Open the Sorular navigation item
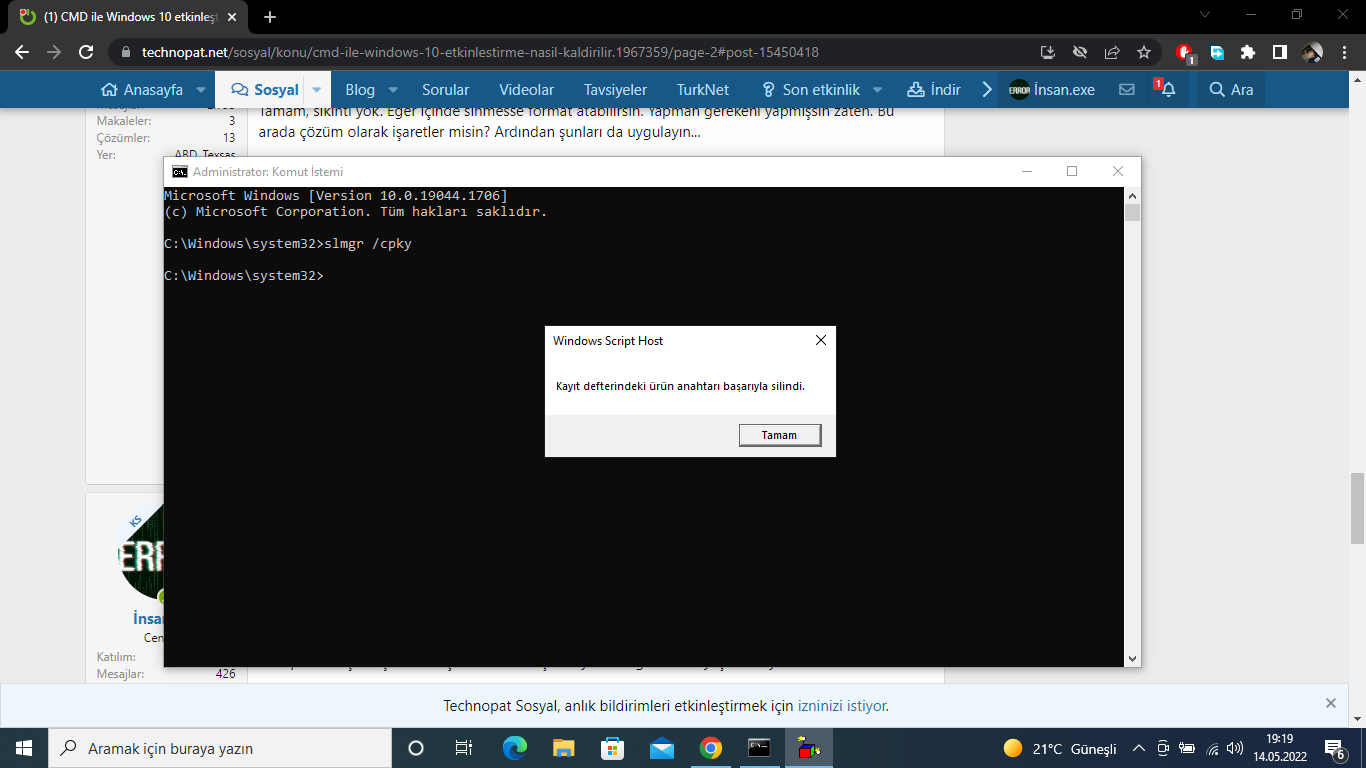 (445, 89)
